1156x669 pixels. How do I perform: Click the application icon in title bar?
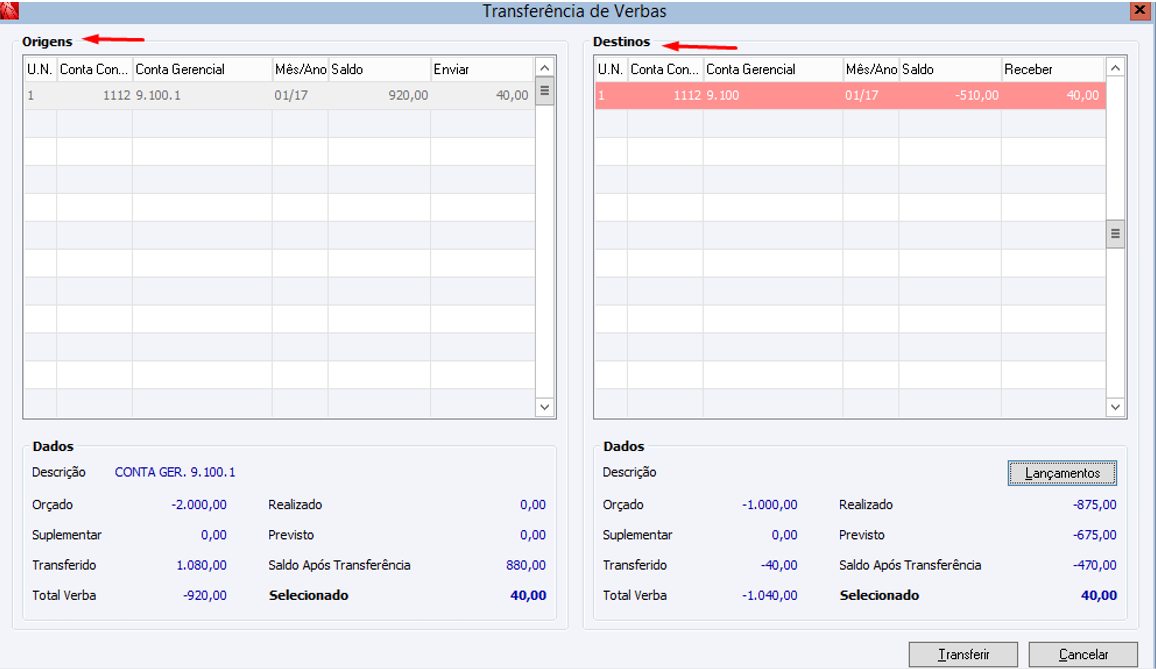pos(9,10)
